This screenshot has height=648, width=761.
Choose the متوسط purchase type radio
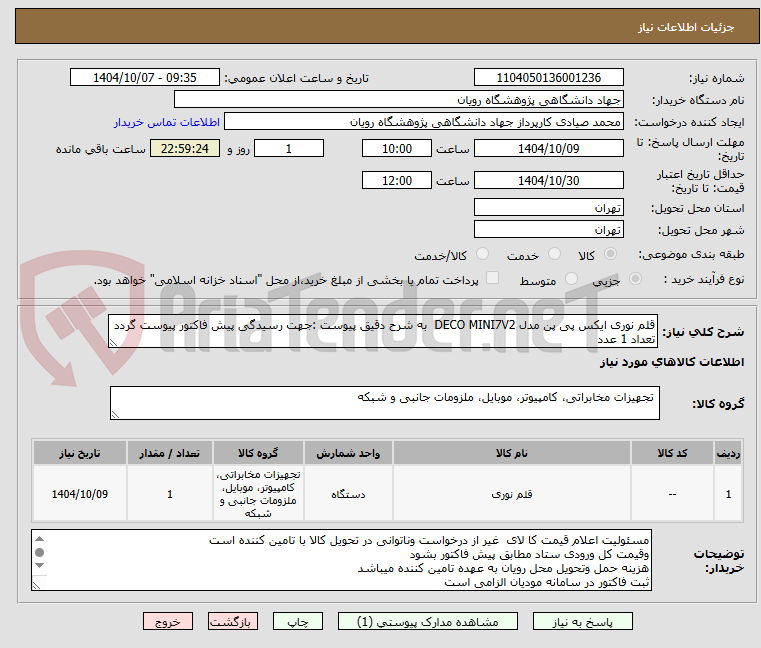pyautogui.click(x=571, y=279)
